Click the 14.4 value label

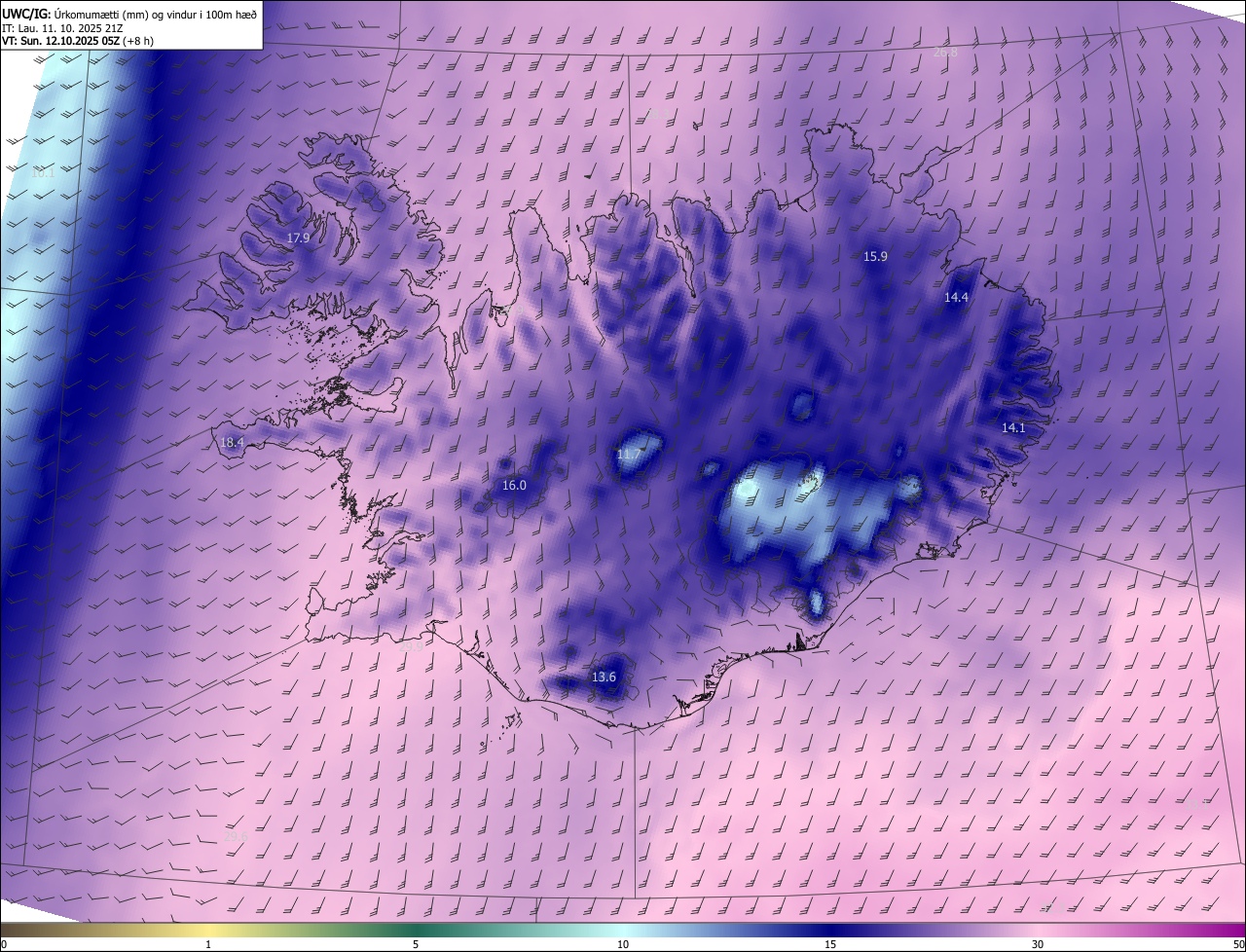[x=957, y=298]
